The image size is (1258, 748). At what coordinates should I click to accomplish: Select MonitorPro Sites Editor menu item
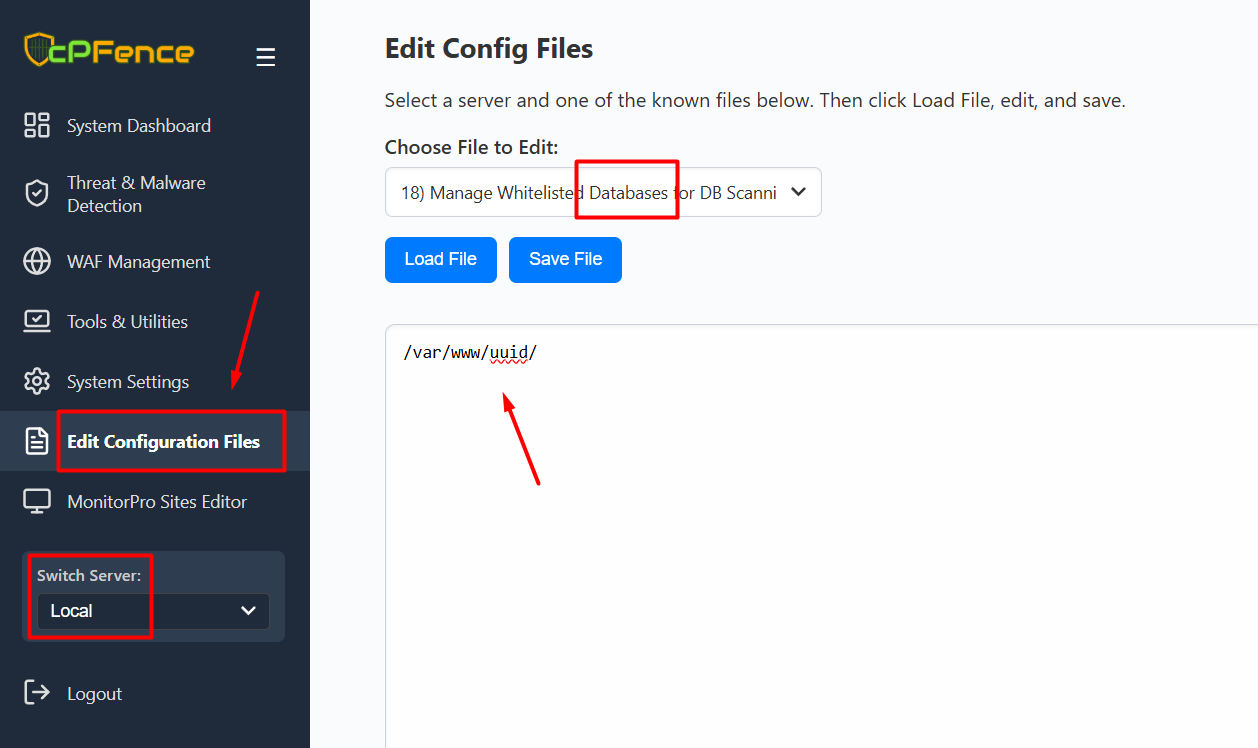click(156, 502)
